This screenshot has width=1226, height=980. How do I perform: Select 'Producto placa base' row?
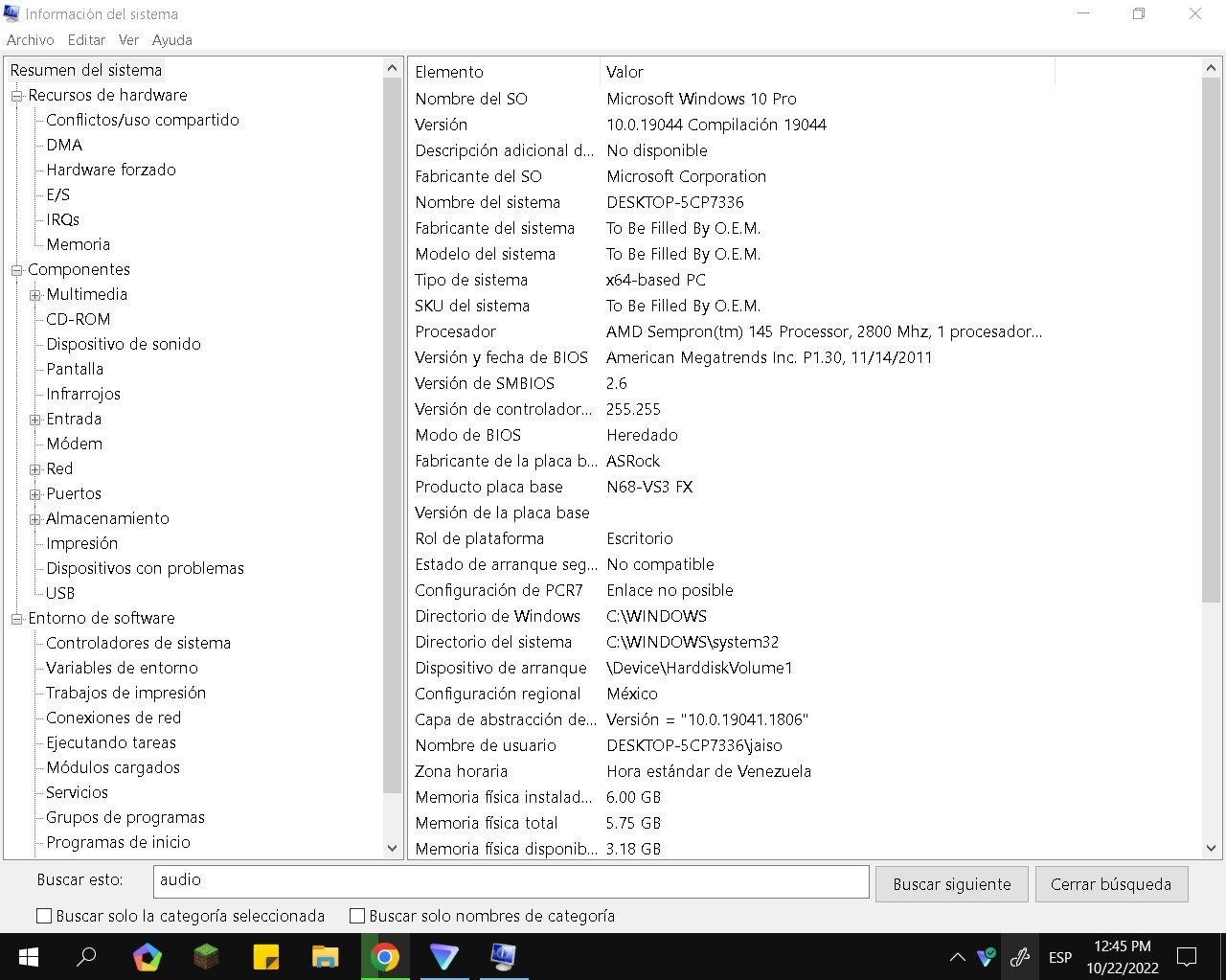(732, 487)
